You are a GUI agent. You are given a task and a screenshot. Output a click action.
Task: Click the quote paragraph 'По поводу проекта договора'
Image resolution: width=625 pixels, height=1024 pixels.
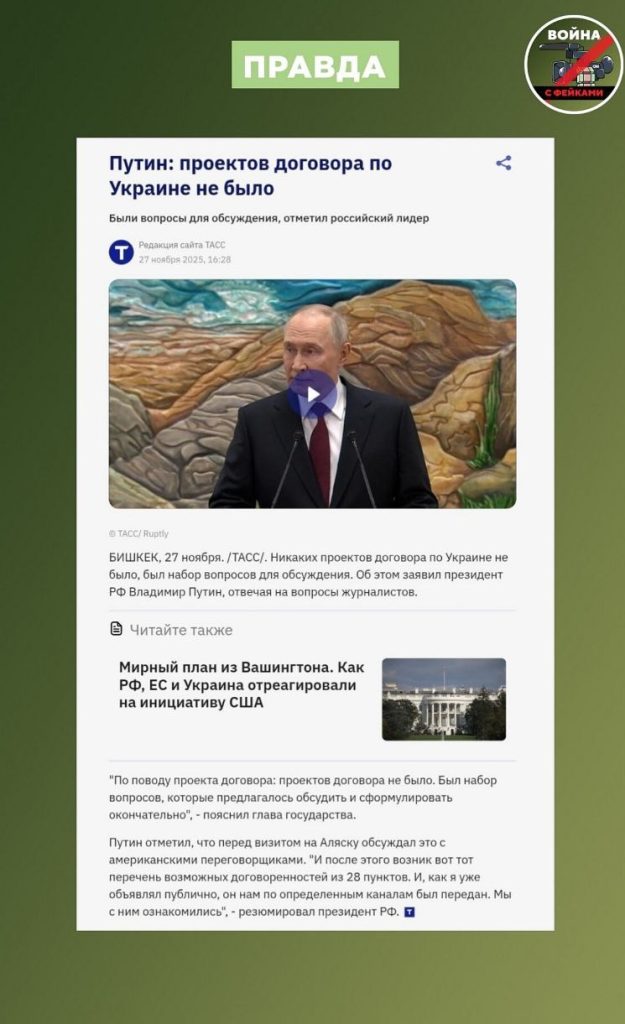[303, 797]
